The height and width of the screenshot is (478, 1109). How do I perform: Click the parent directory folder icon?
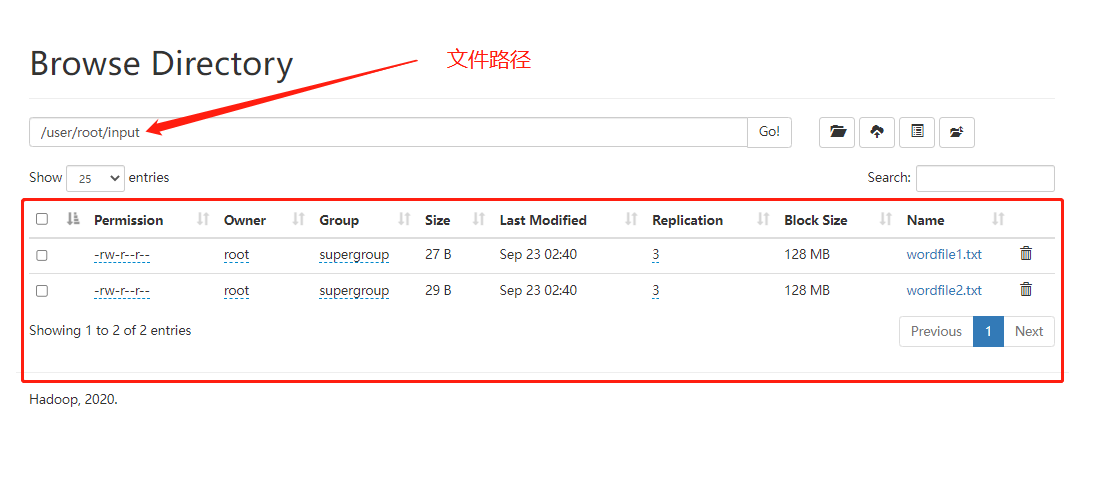click(956, 132)
